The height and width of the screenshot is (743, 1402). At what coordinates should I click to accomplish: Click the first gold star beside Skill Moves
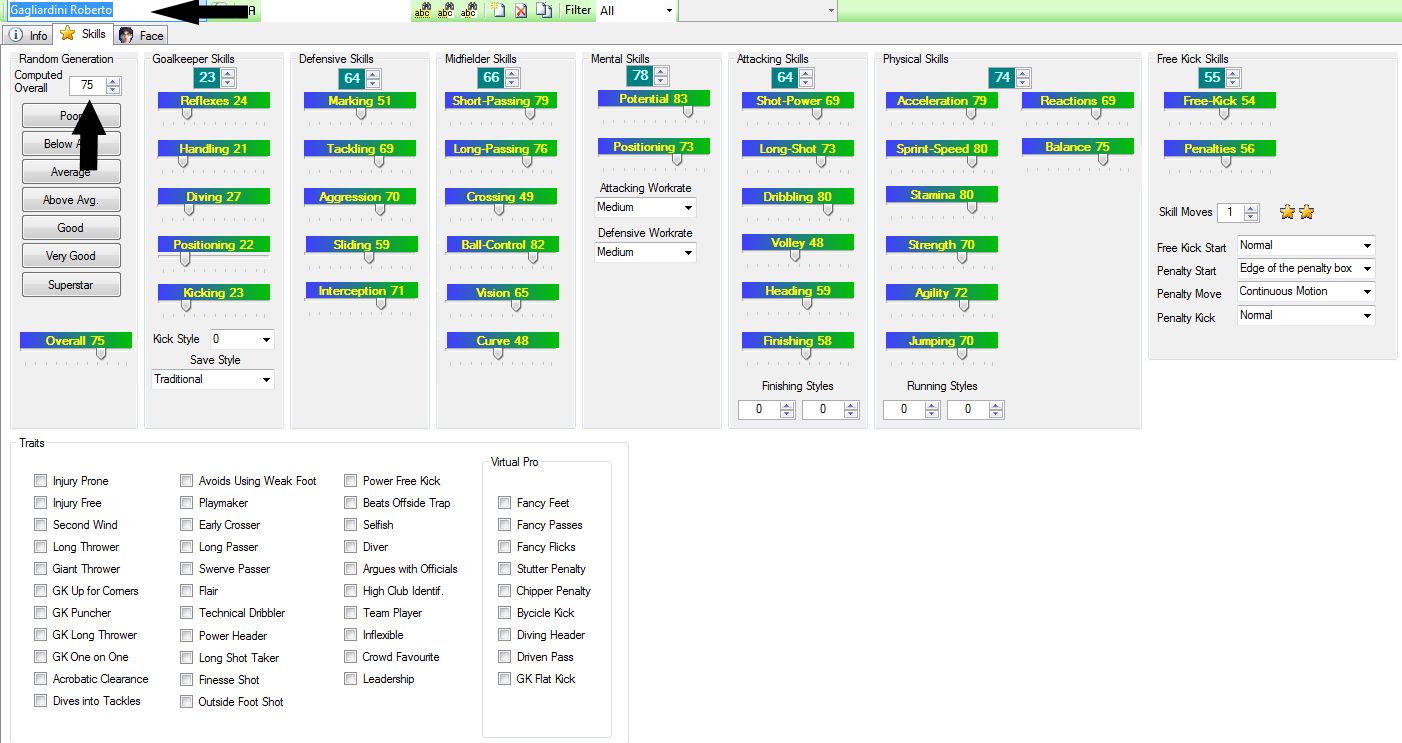pyautogui.click(x=1287, y=212)
